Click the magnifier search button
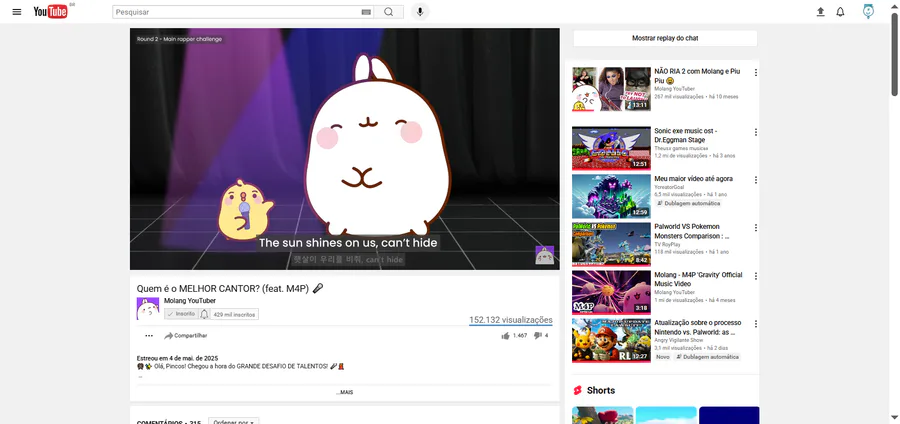 [389, 12]
